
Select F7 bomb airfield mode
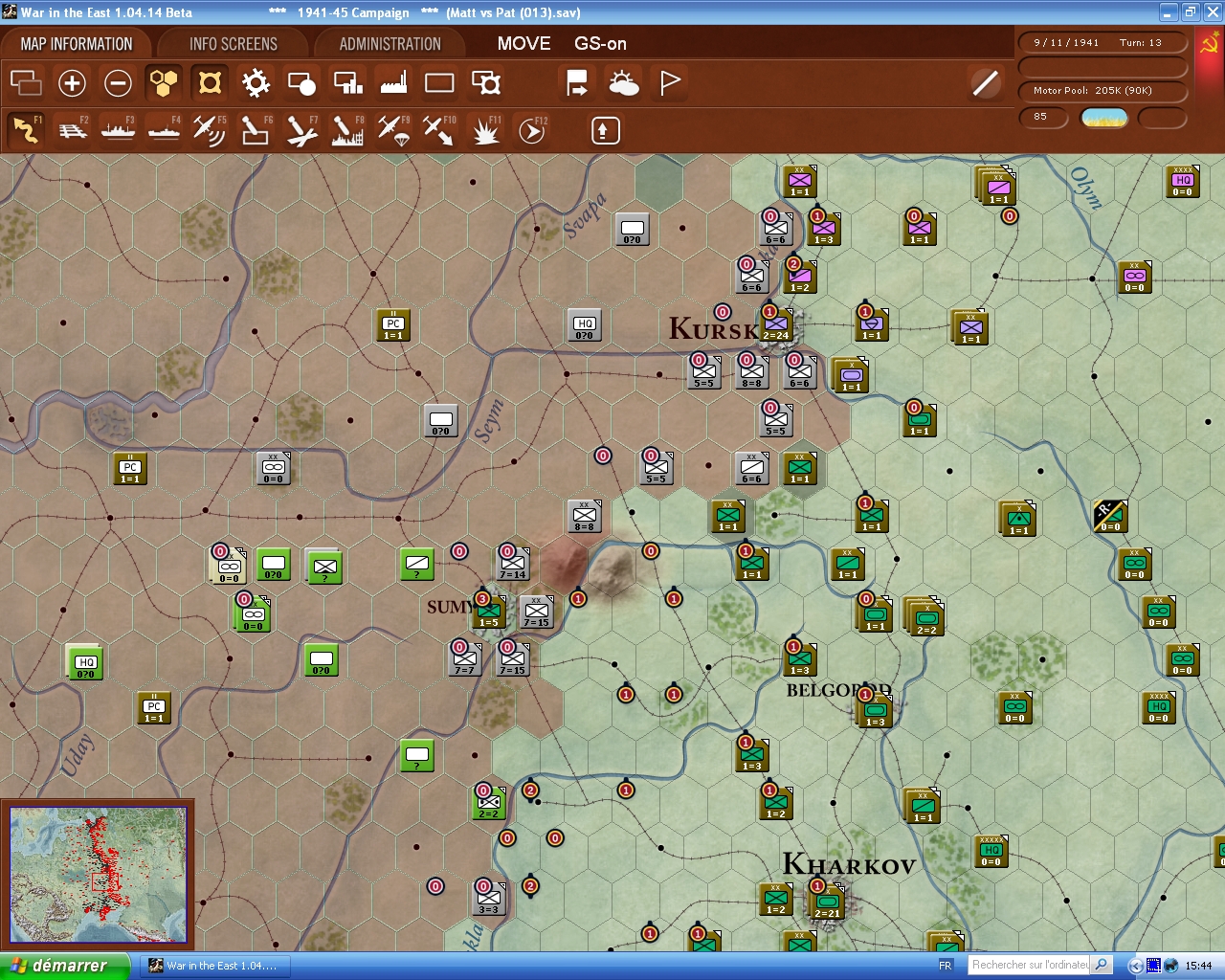[301, 129]
